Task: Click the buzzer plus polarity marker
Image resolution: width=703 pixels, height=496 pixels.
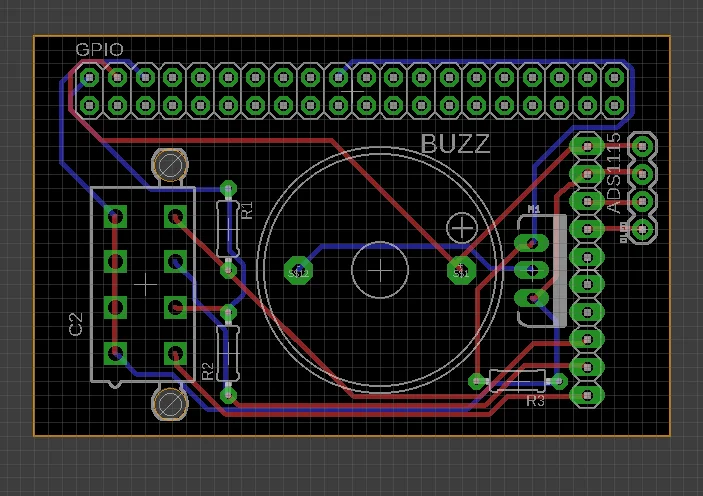Action: pos(462,228)
